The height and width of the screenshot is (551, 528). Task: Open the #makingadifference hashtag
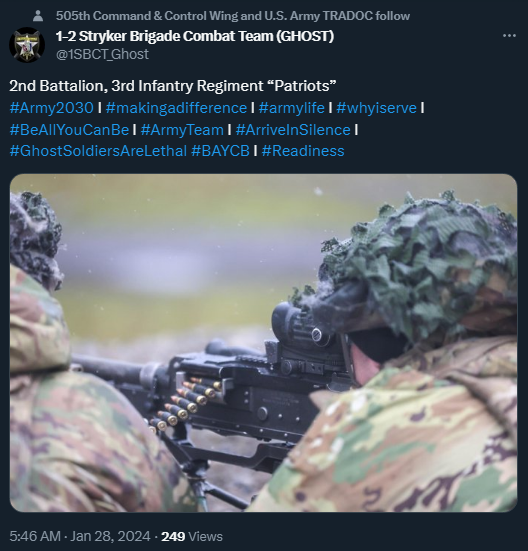(176, 108)
